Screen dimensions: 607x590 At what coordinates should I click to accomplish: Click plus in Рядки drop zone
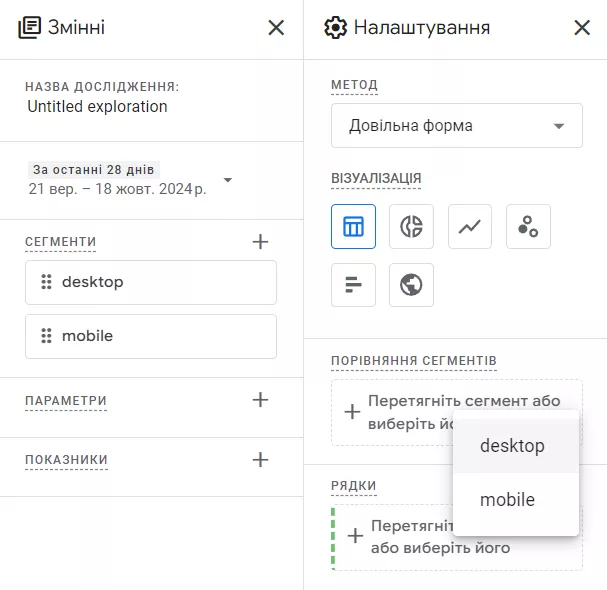tap(355, 536)
